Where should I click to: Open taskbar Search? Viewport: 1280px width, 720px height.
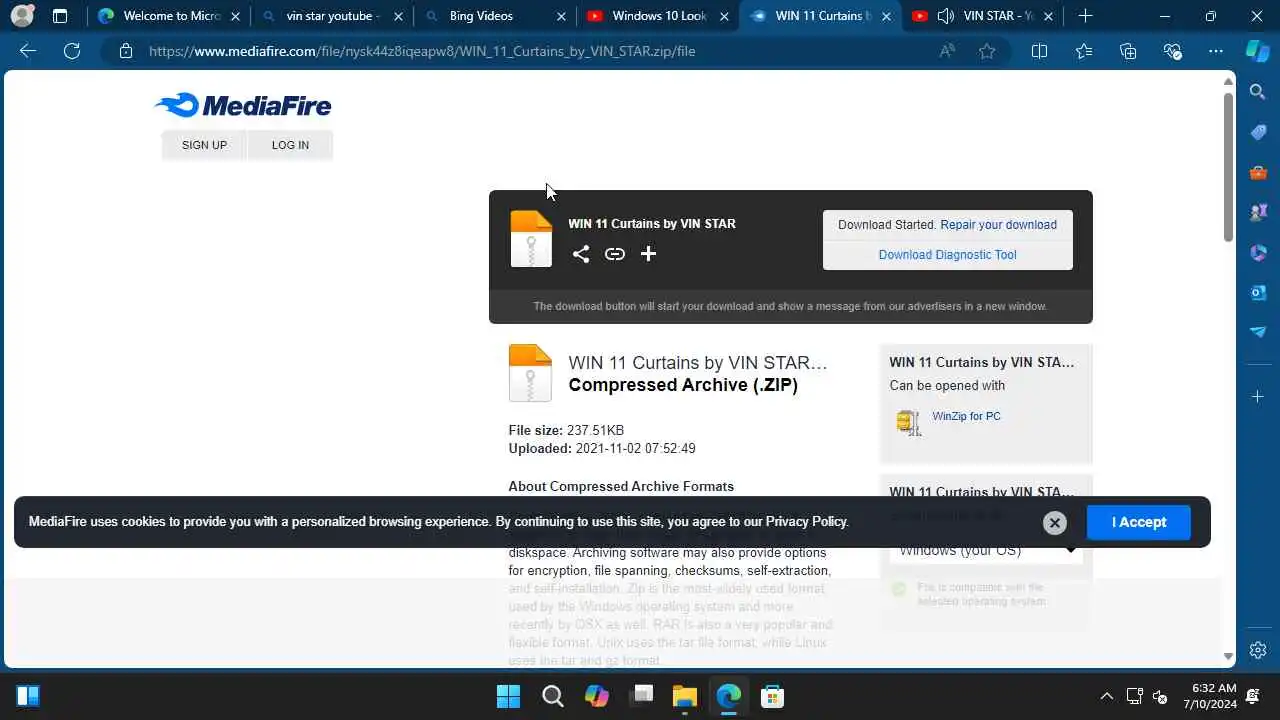(x=553, y=696)
